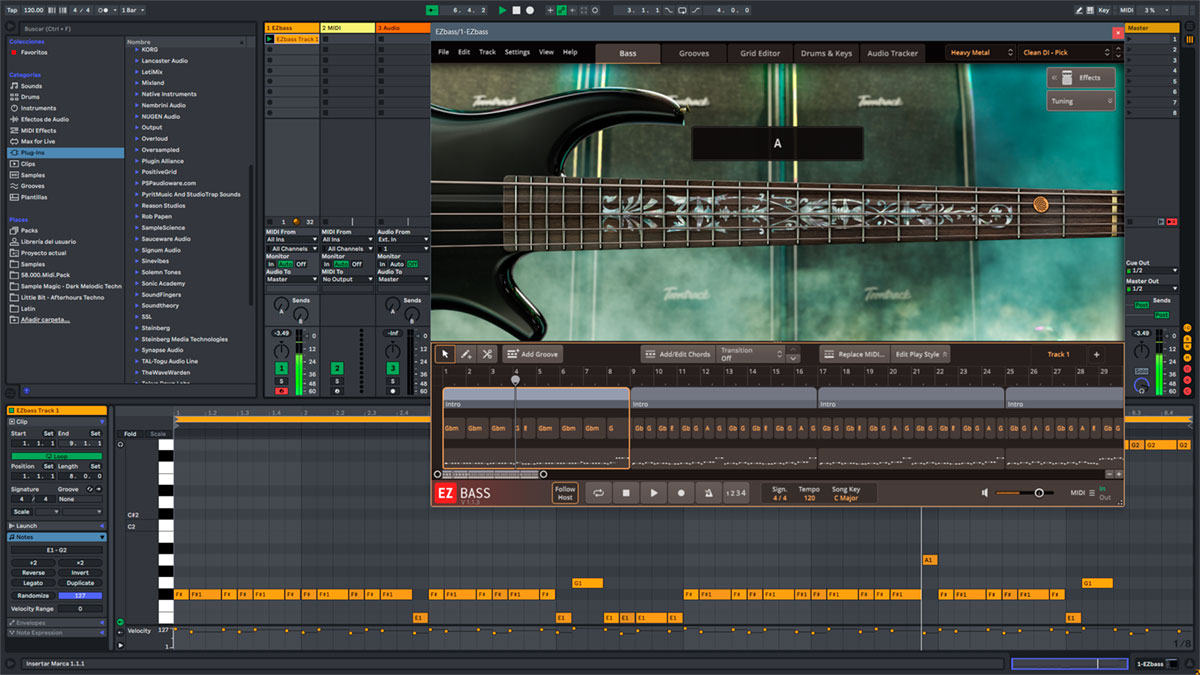This screenshot has width=1200, height=675.
Task: Switch to the Grooves tab
Action: pyautogui.click(x=694, y=53)
